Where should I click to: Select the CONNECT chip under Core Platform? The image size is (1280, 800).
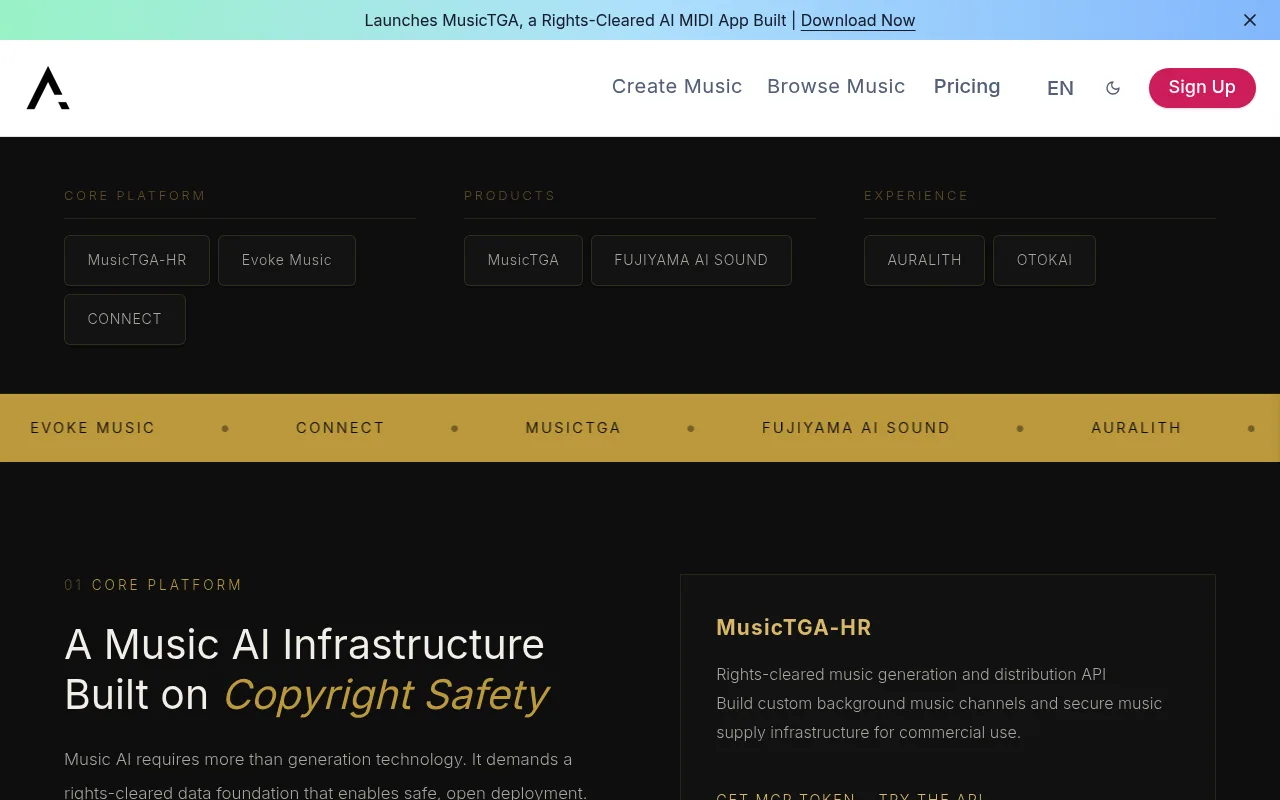125,319
